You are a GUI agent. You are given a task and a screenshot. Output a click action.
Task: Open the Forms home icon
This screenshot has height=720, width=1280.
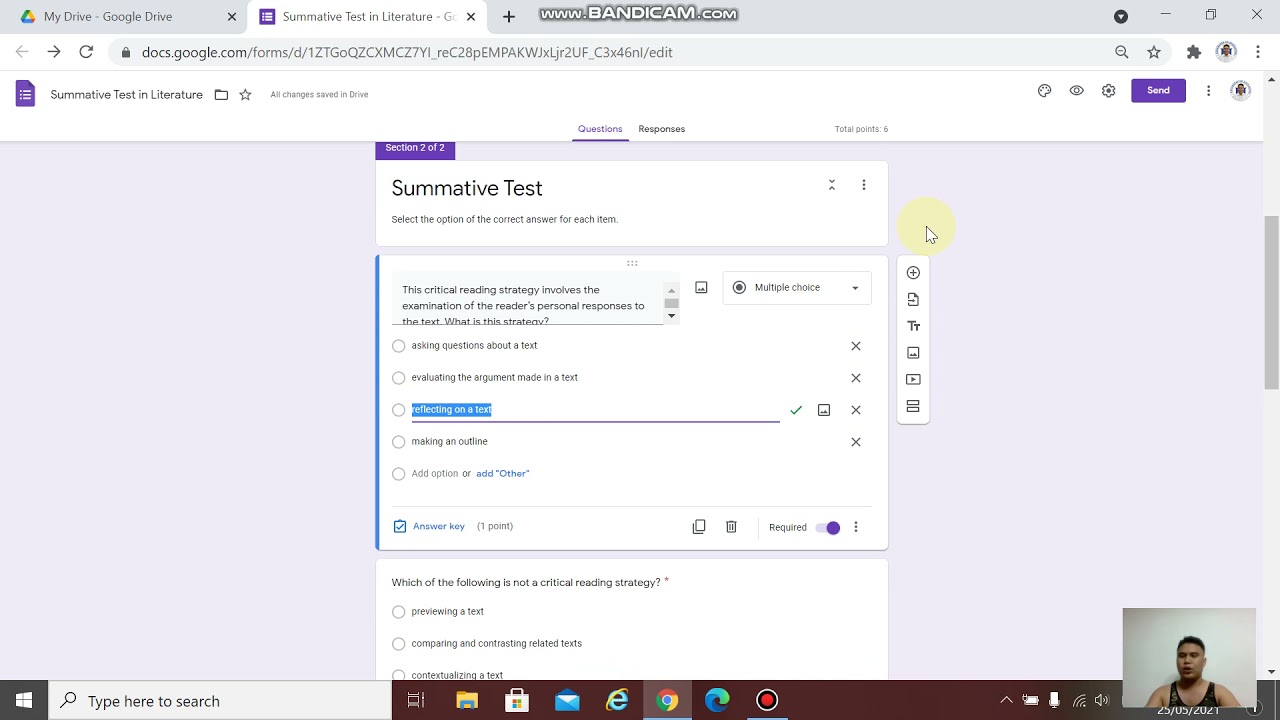(x=25, y=94)
